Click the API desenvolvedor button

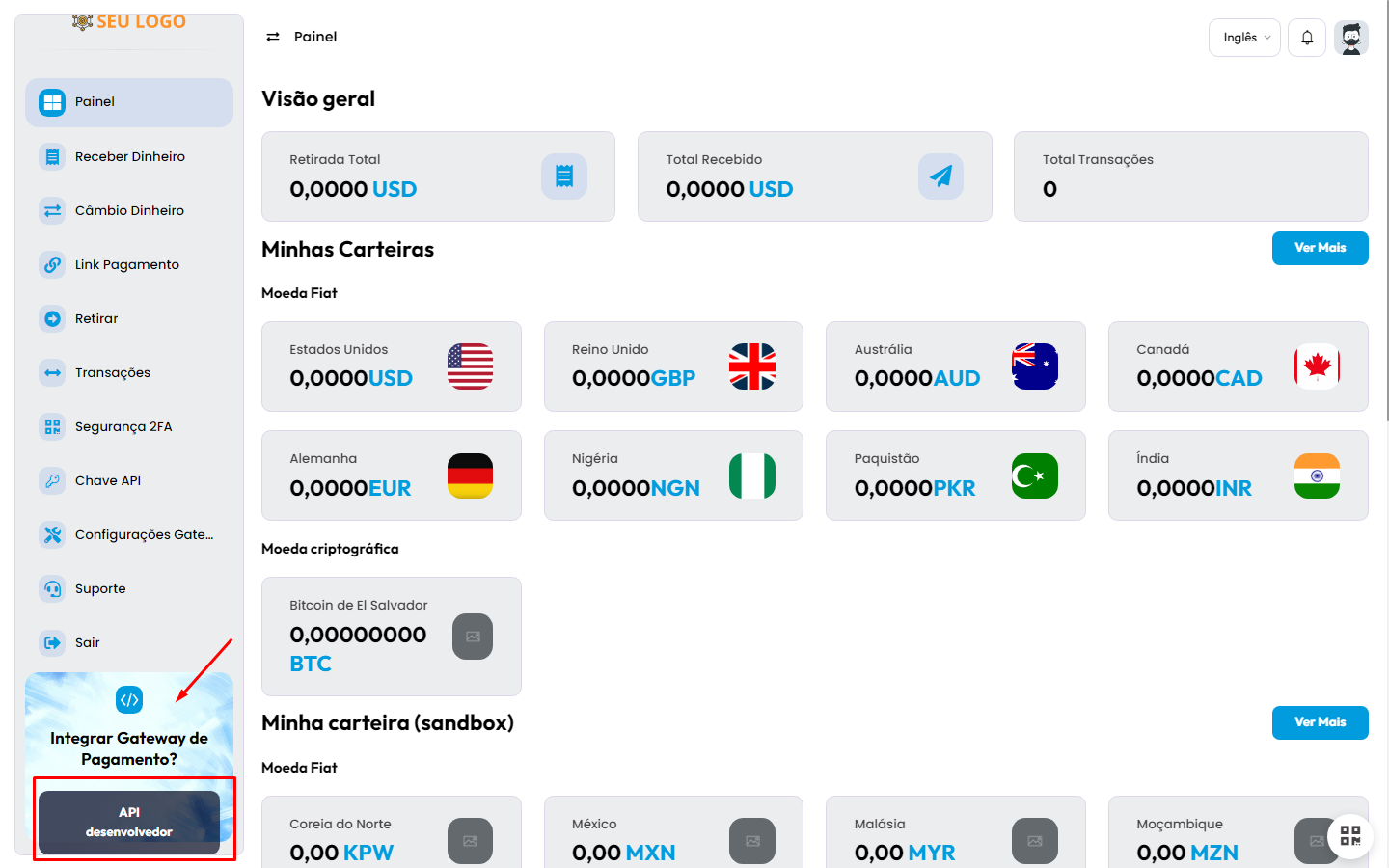pyautogui.click(x=129, y=822)
